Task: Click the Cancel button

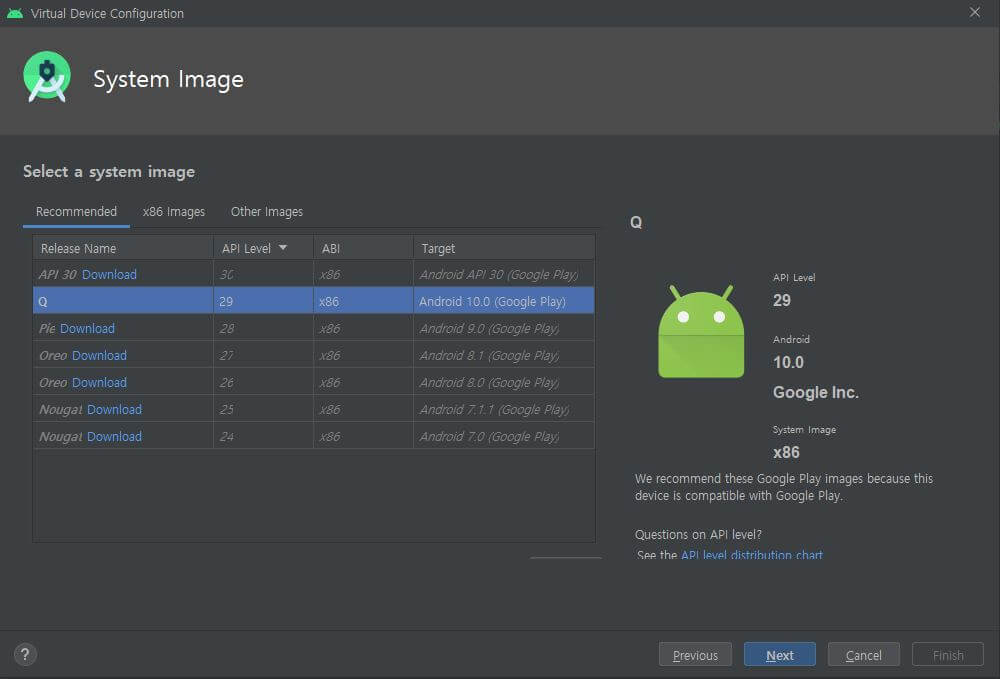Action: click(864, 655)
